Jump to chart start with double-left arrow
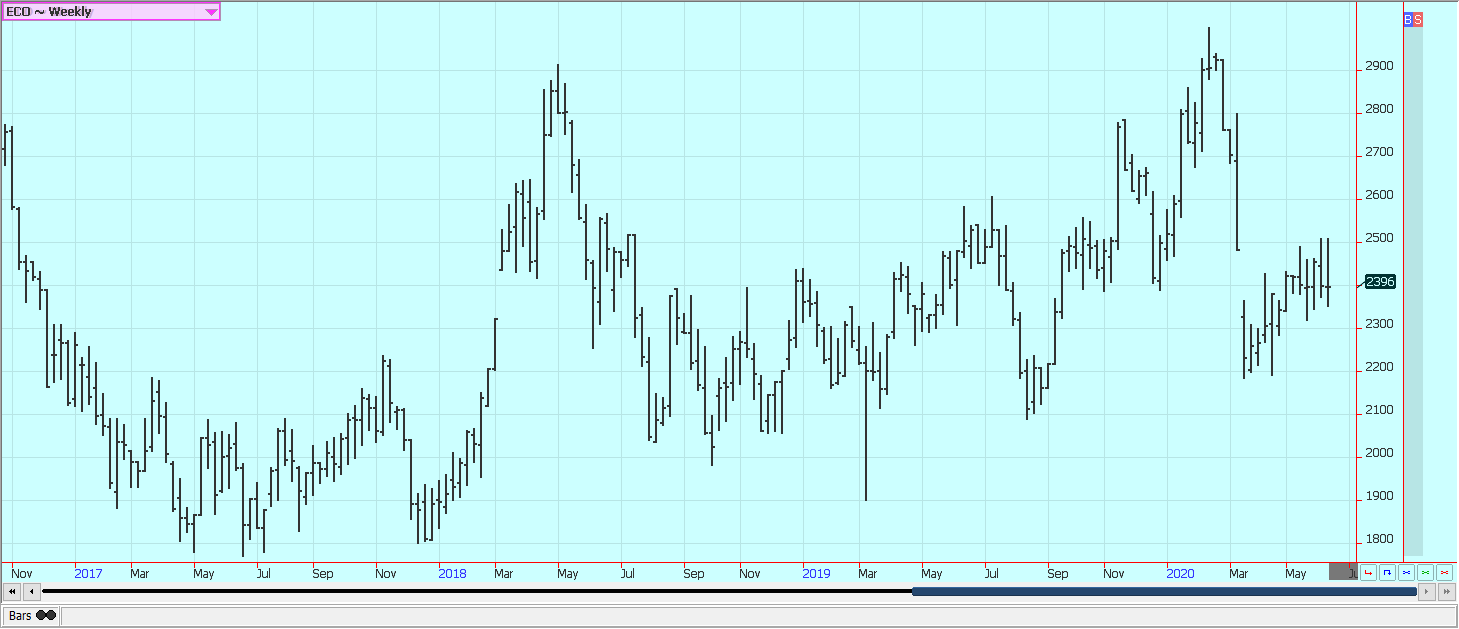This screenshot has width=1459, height=629. tap(12, 592)
